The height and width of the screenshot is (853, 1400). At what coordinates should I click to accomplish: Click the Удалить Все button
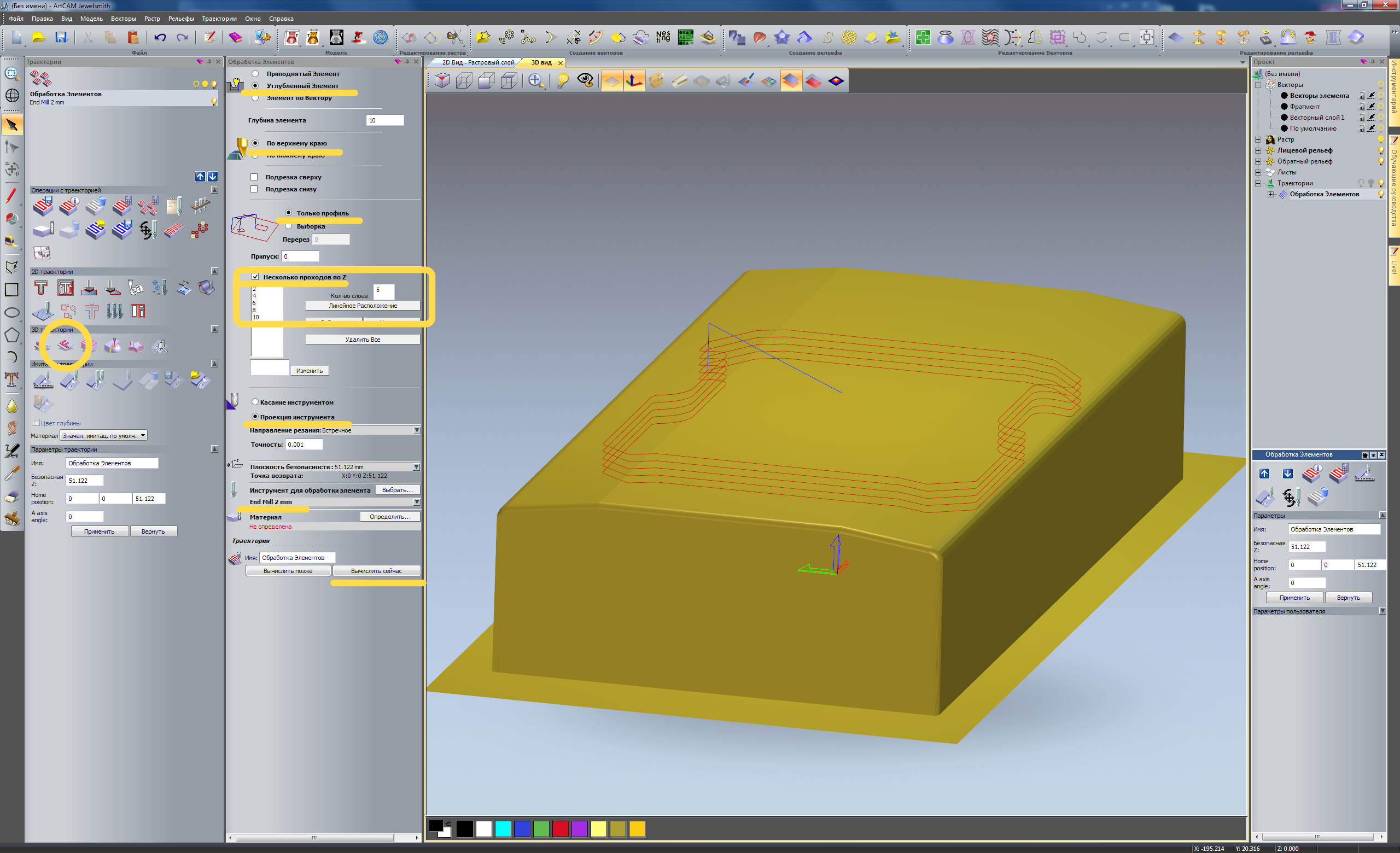363,340
